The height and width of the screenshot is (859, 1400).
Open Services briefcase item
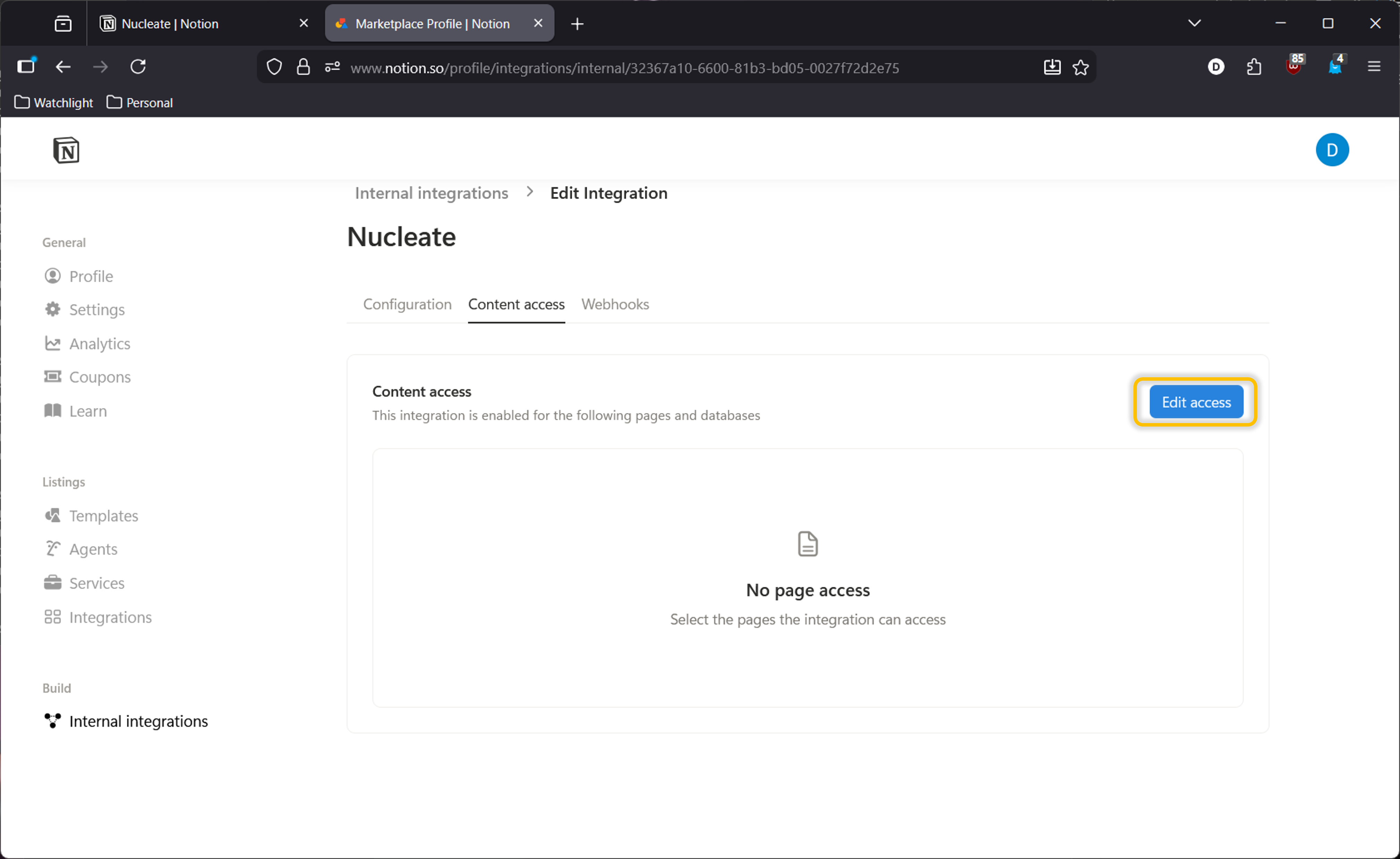[x=96, y=583]
